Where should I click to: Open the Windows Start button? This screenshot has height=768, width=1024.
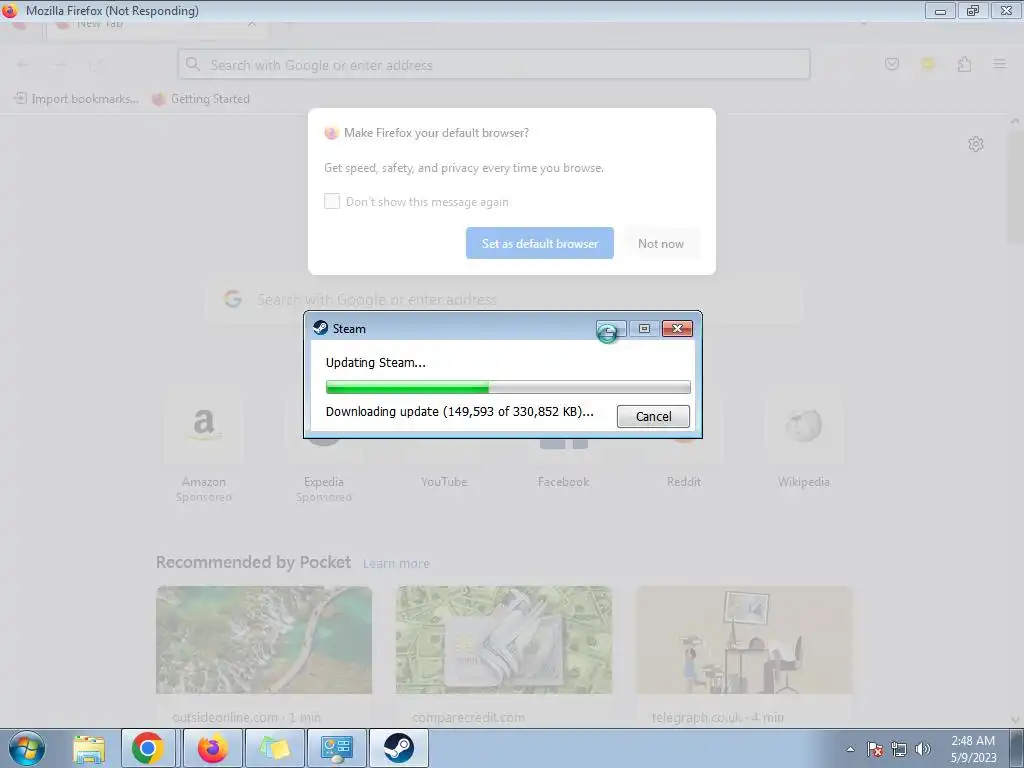pos(27,748)
